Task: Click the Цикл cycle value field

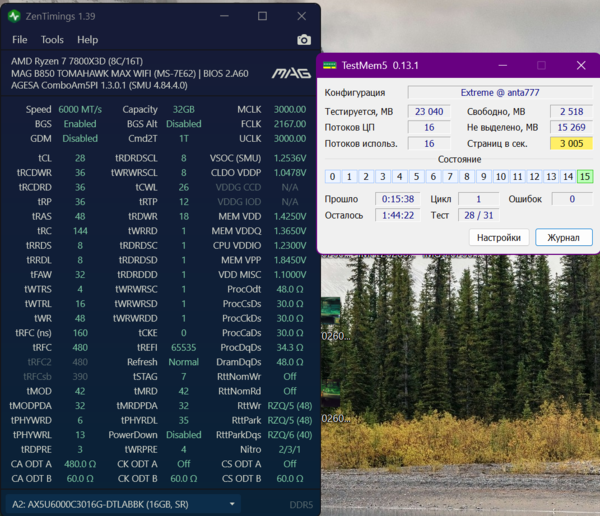Action: click(x=478, y=199)
